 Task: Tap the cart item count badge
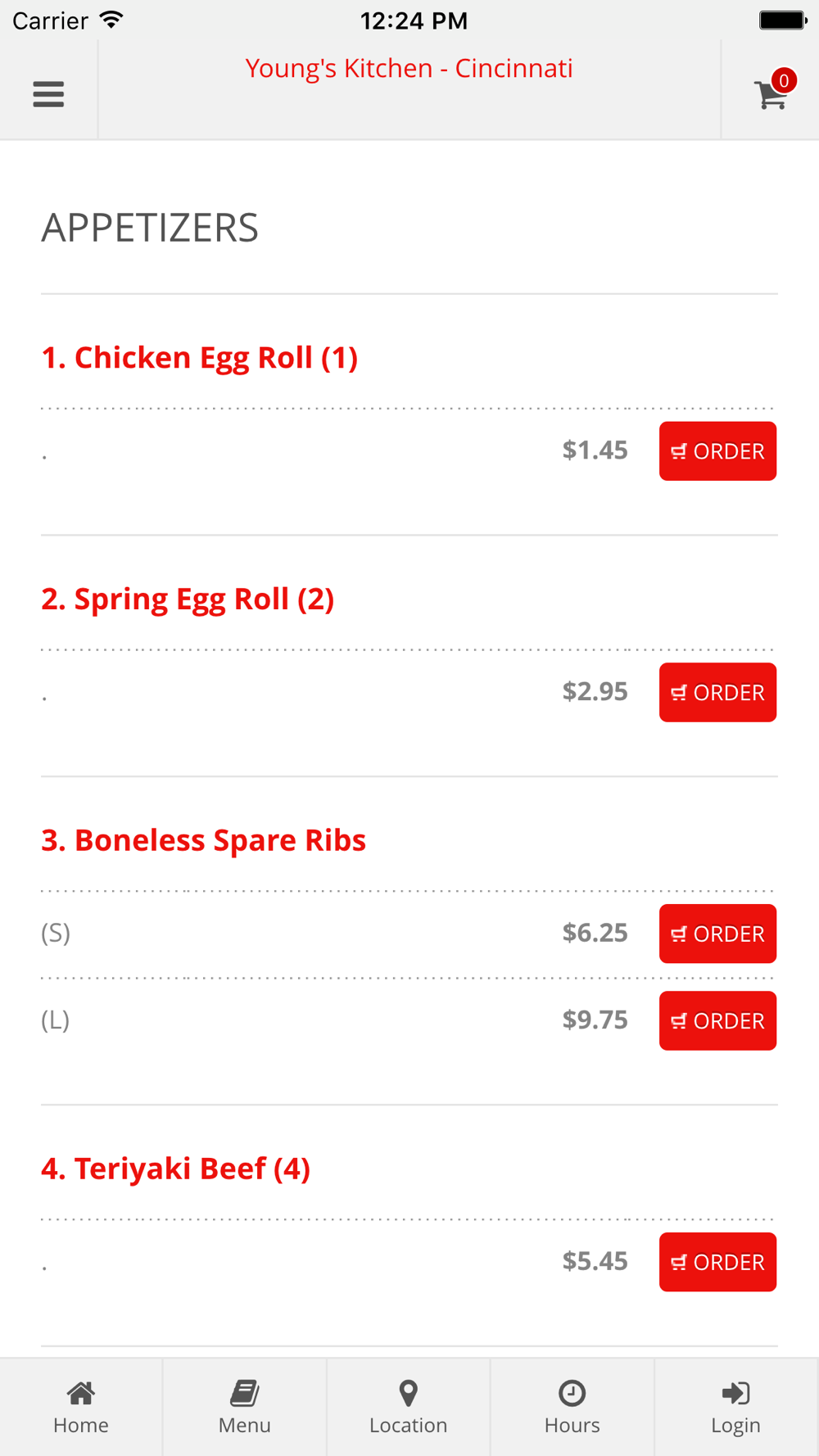click(x=784, y=80)
